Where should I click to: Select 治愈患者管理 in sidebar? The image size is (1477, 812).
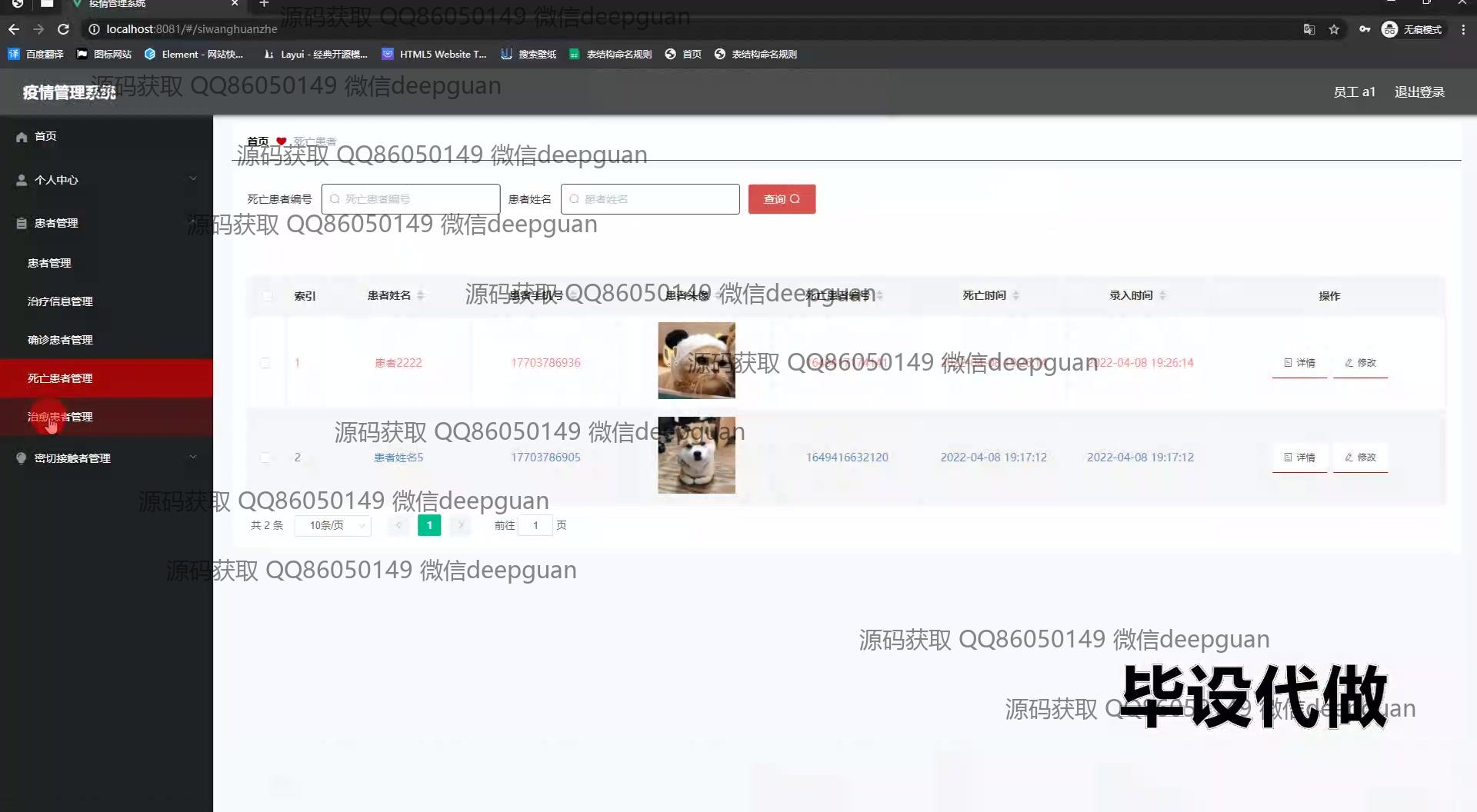coord(60,417)
